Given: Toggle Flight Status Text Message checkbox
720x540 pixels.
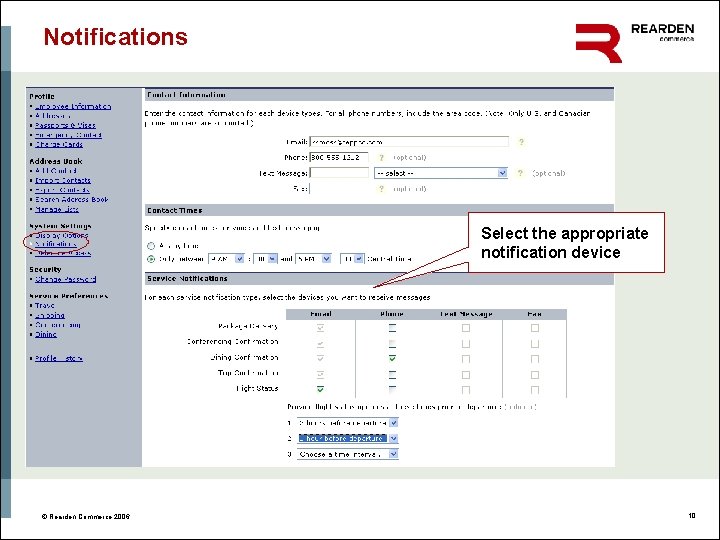Looking at the screenshot, I should [x=466, y=390].
